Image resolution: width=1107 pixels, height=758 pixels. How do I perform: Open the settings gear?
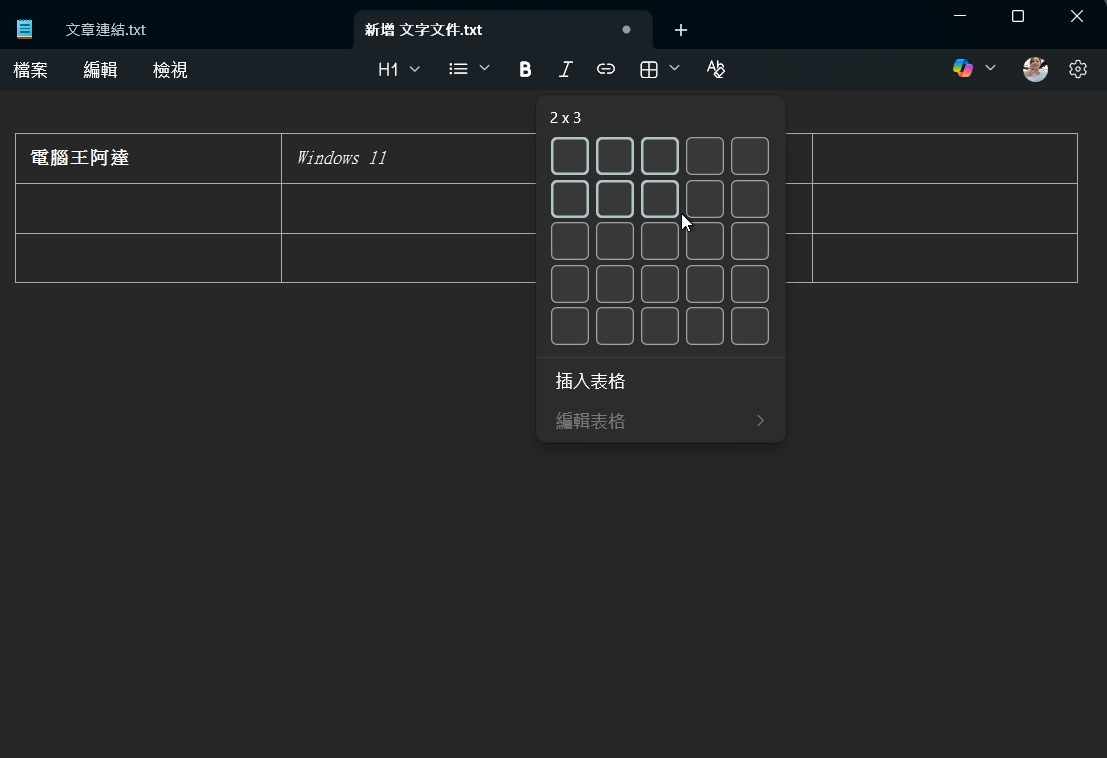point(1077,69)
